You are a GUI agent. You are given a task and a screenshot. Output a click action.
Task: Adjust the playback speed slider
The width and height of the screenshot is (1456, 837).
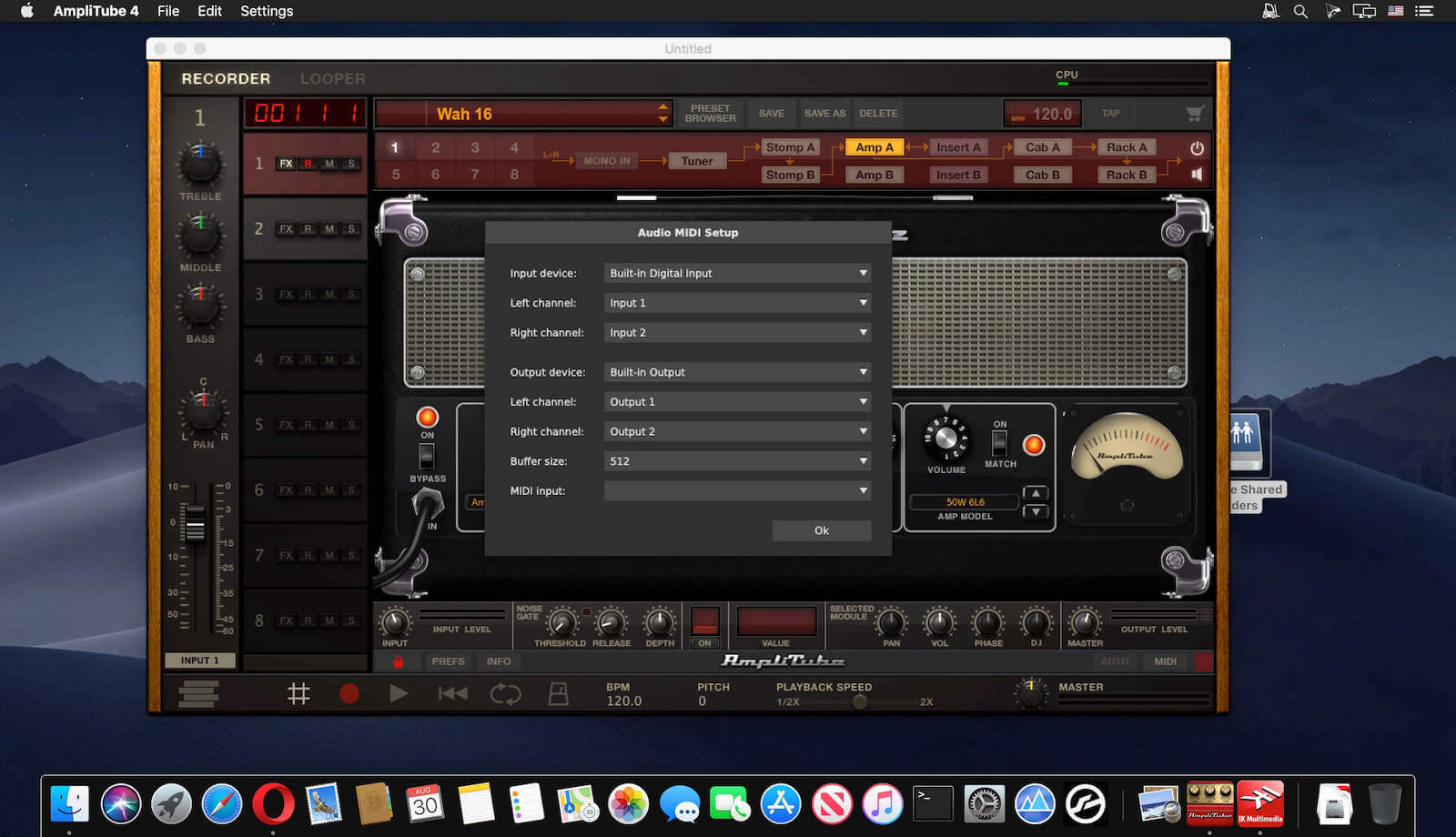pos(859,701)
